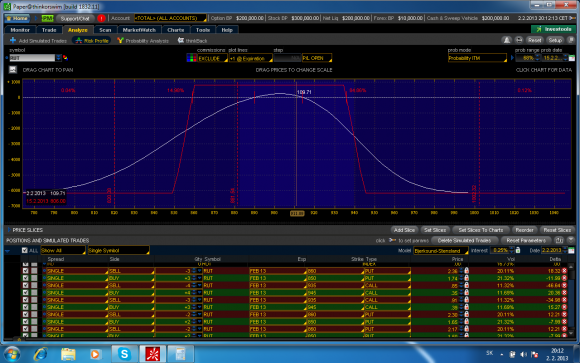Image resolution: width=580 pixels, height=363 pixels.
Task: Open the Single Symbol dropdown
Action: 118,251
